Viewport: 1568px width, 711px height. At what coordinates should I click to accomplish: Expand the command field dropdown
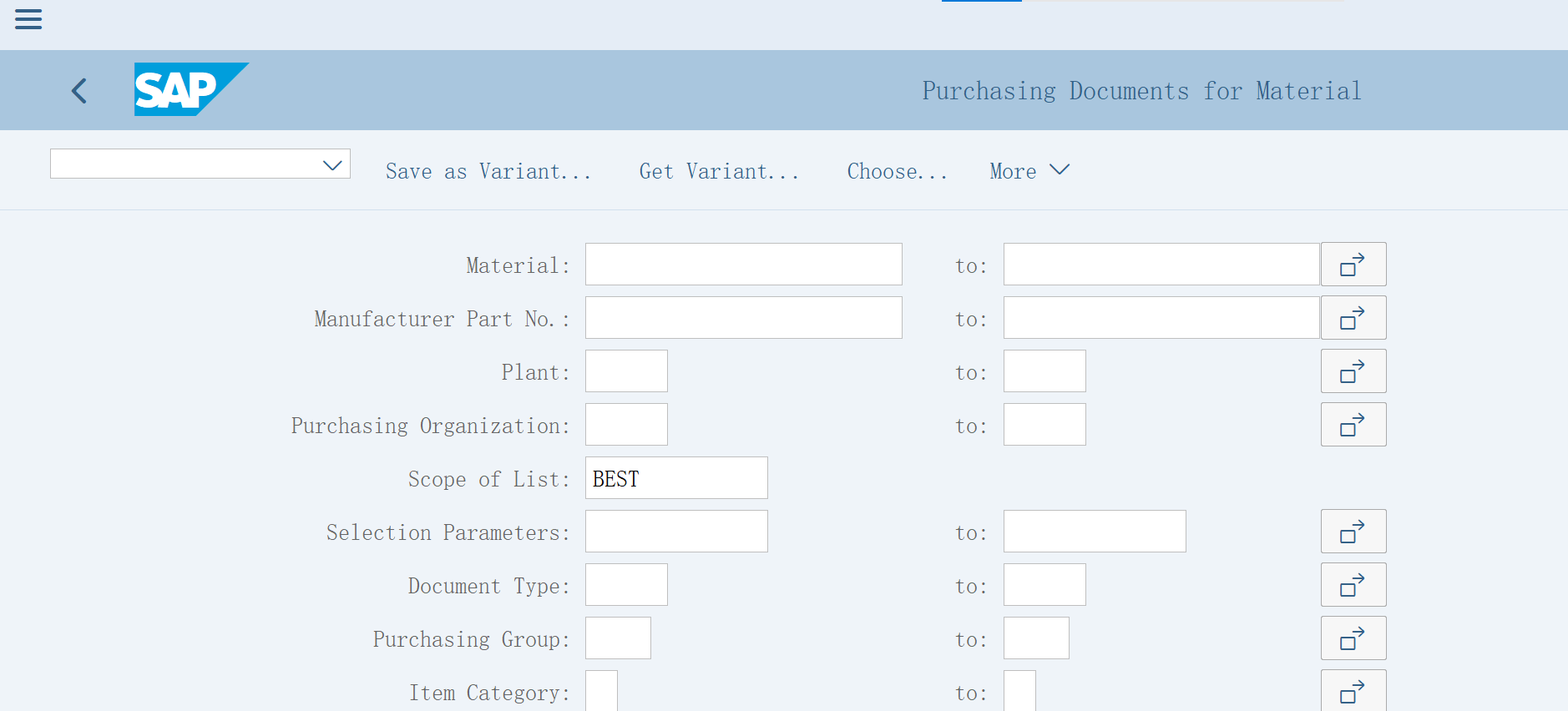pyautogui.click(x=332, y=164)
